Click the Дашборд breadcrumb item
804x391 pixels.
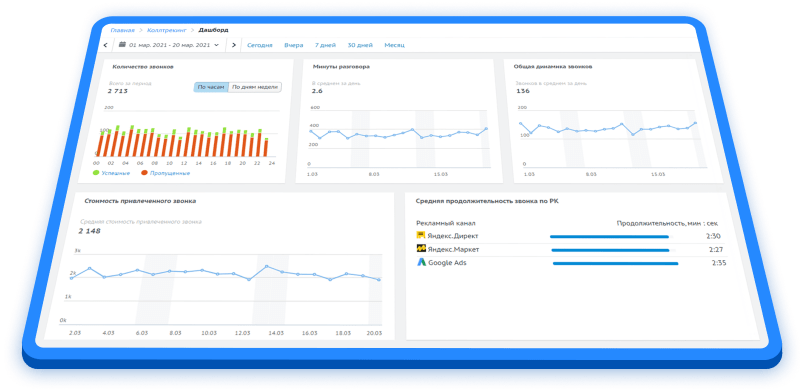pos(214,30)
